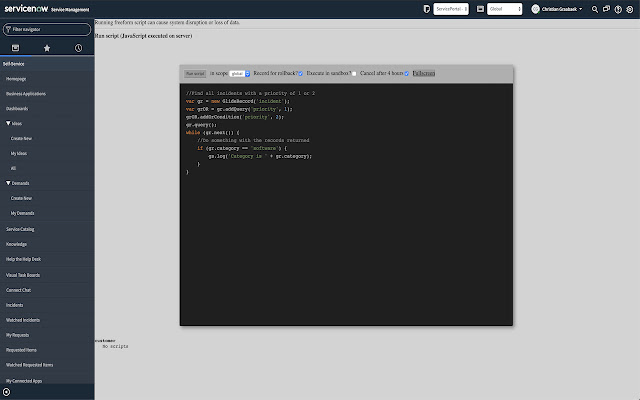The height and width of the screenshot is (400, 640).
Task: Click the Fullscreen link
Action: pos(424,73)
